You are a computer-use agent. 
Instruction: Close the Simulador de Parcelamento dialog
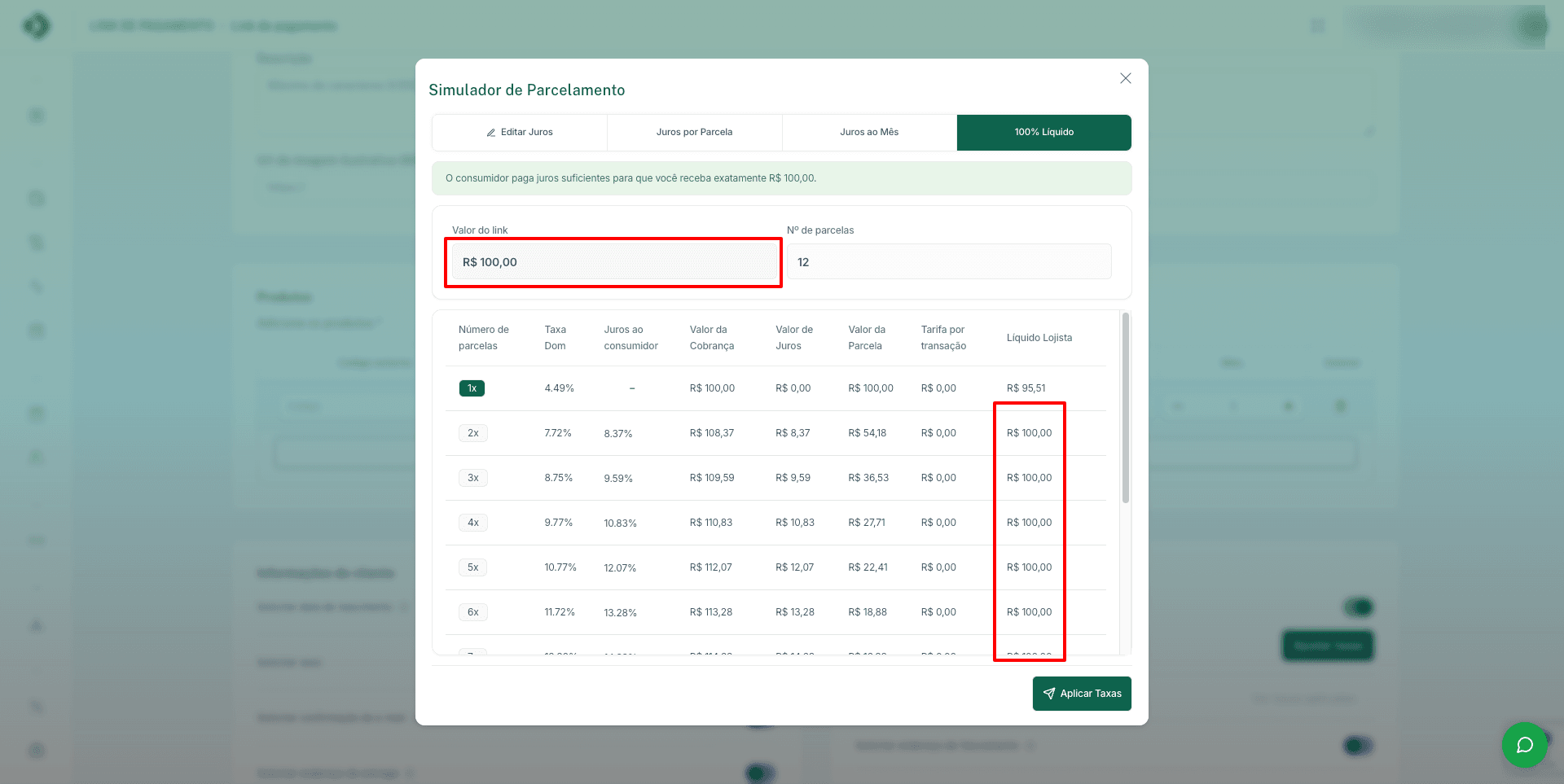[x=1125, y=78]
